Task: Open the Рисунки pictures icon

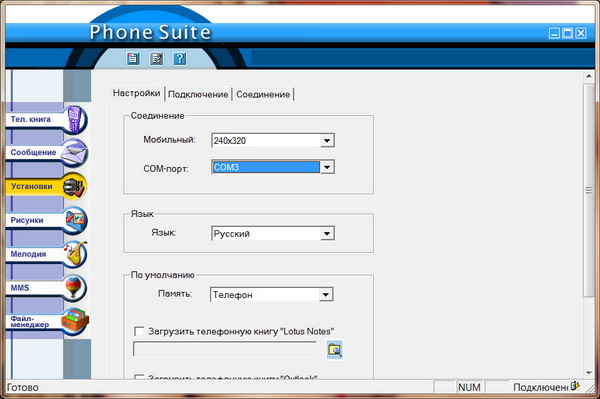Action: [x=74, y=220]
